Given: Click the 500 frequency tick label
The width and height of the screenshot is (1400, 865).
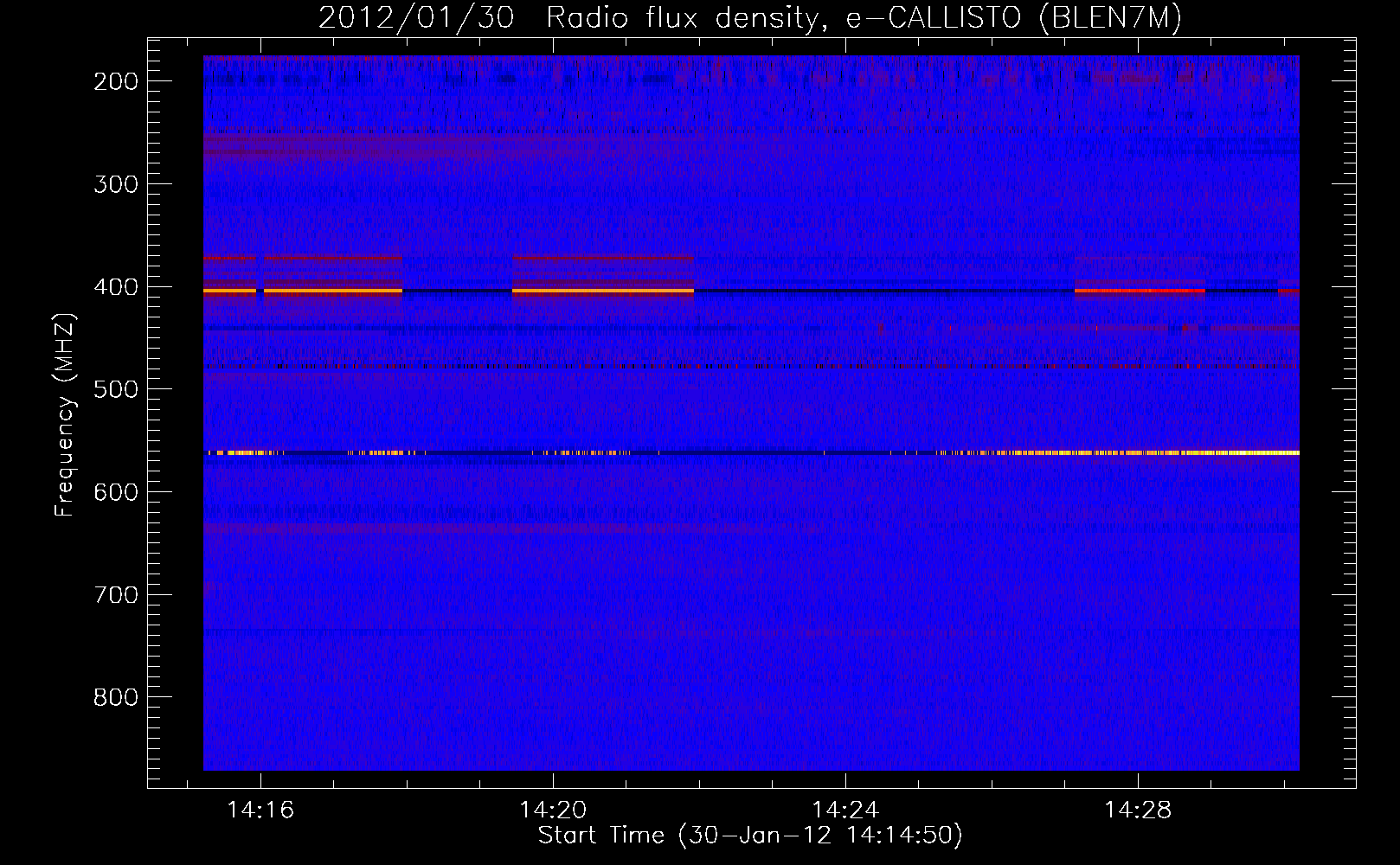Looking at the screenshot, I should (x=116, y=389).
